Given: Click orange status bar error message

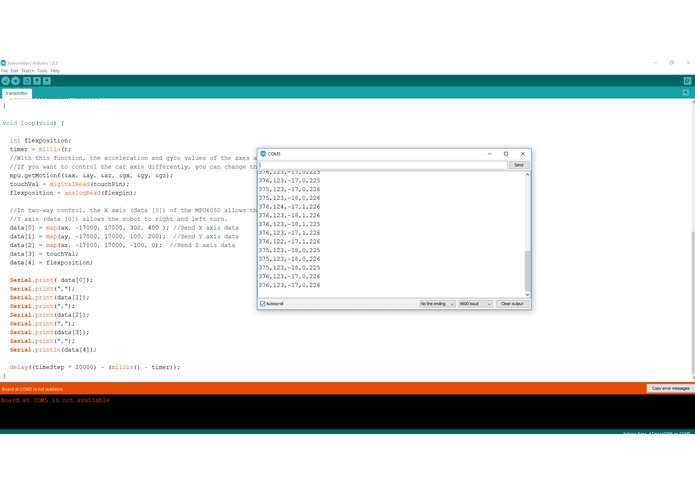Looking at the screenshot, I should [32, 389].
